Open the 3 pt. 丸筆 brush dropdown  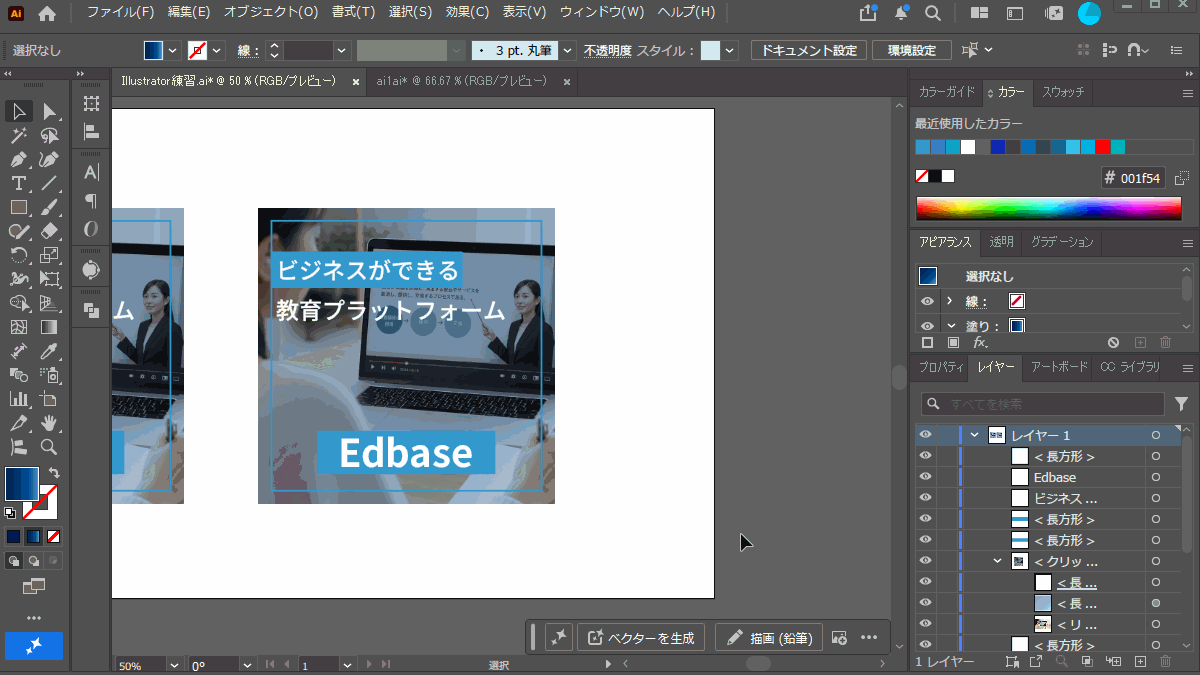tap(568, 50)
